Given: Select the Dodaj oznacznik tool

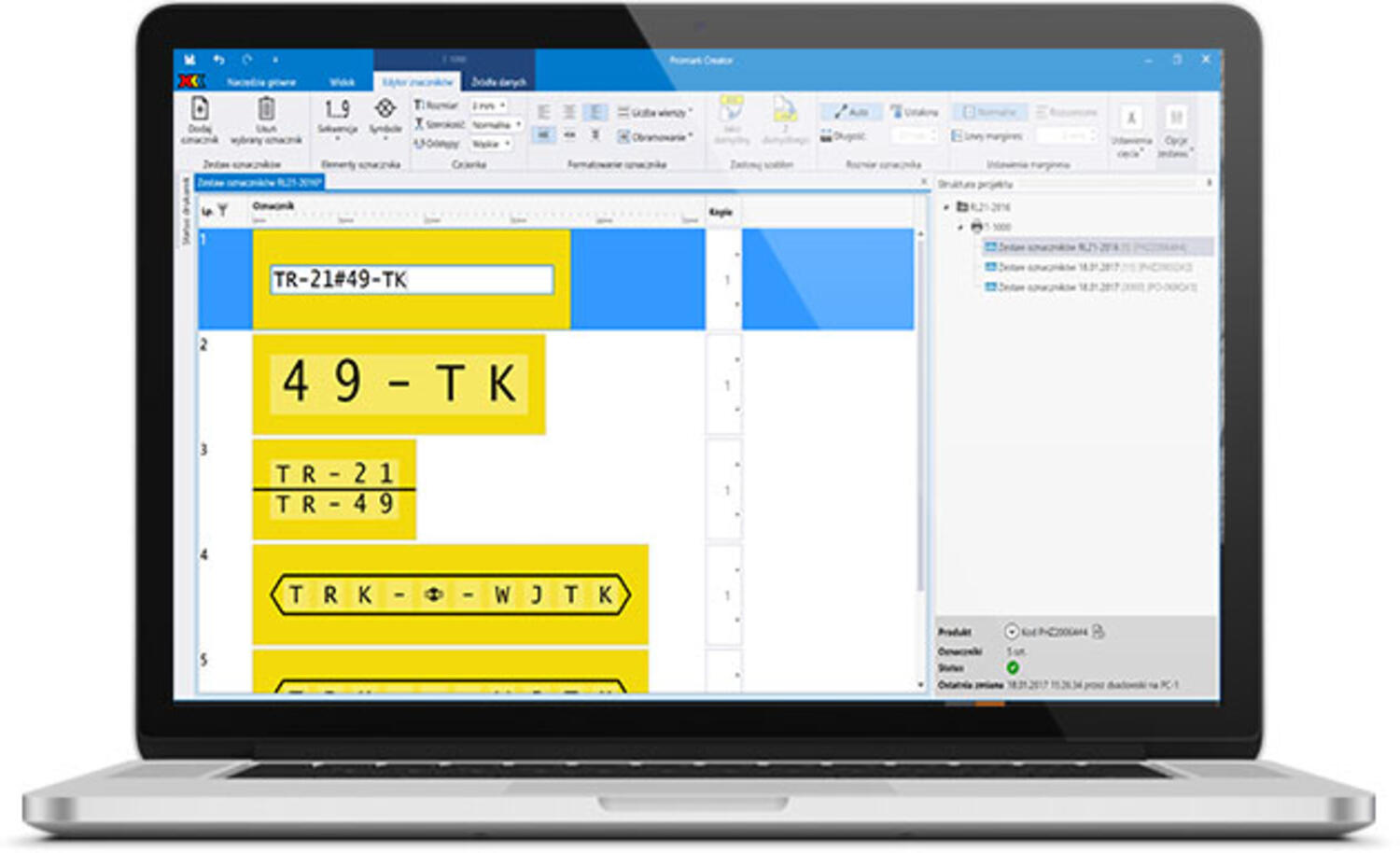Looking at the screenshot, I should click(x=199, y=121).
